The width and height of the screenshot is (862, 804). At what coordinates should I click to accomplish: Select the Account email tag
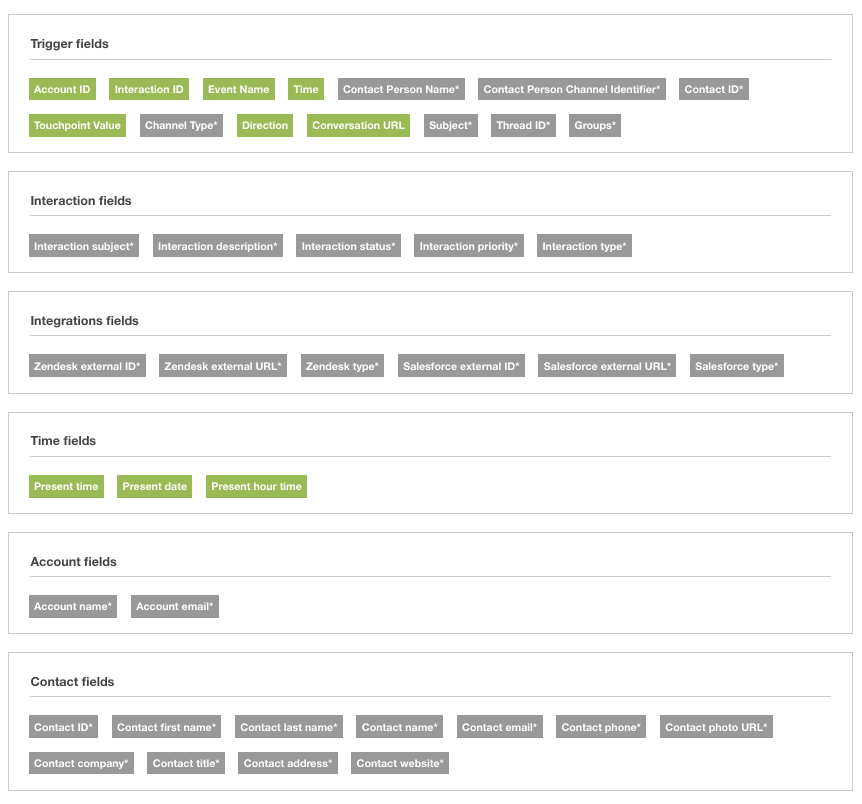click(x=174, y=607)
